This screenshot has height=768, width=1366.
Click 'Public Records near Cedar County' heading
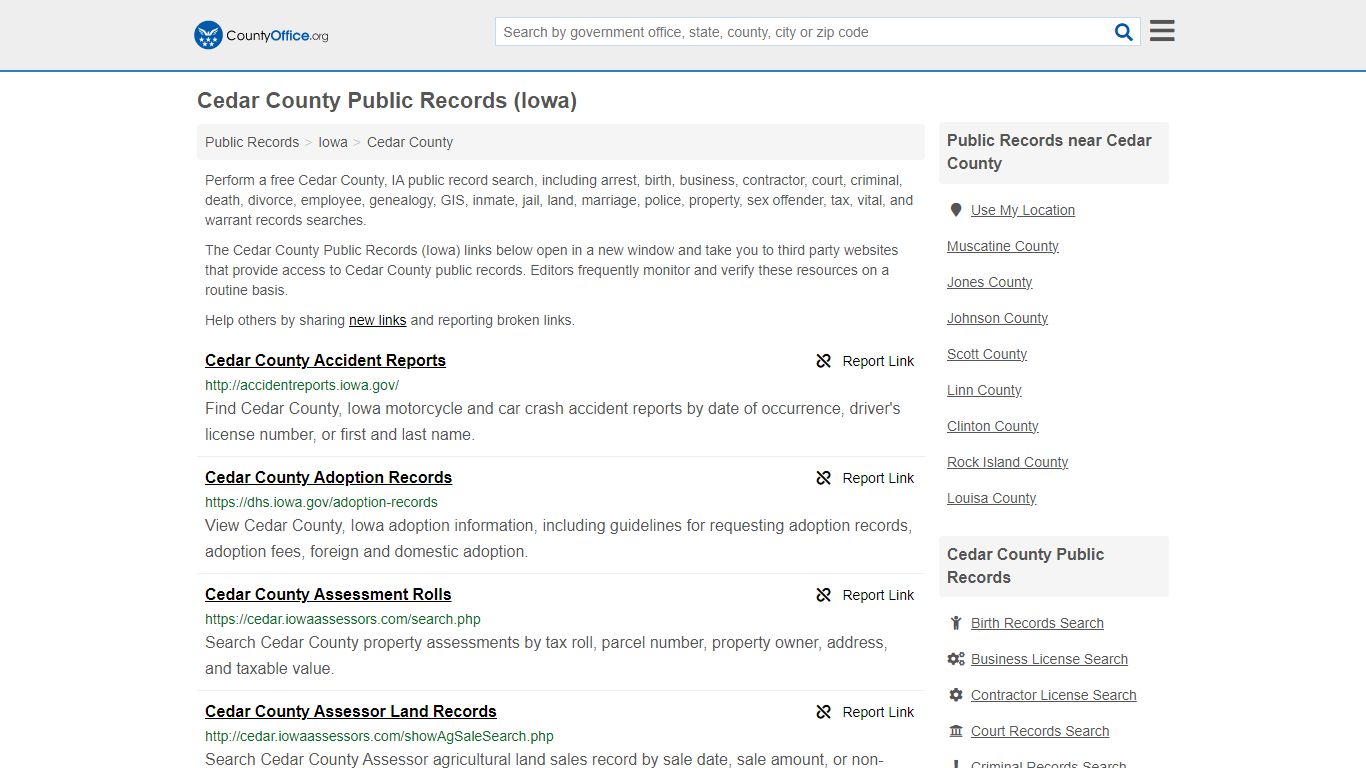click(x=1050, y=152)
